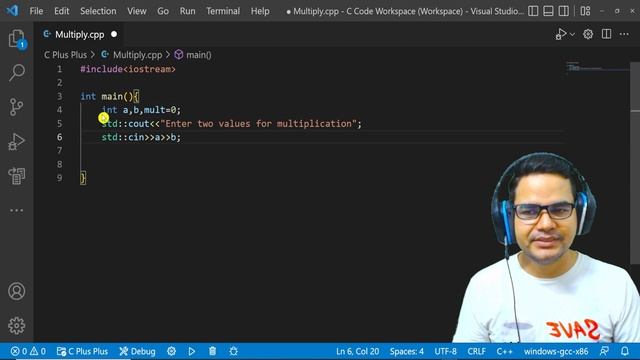Viewport: 640px width, 360px height.
Task: Click the editor vertical scrollbar
Action: point(635,163)
